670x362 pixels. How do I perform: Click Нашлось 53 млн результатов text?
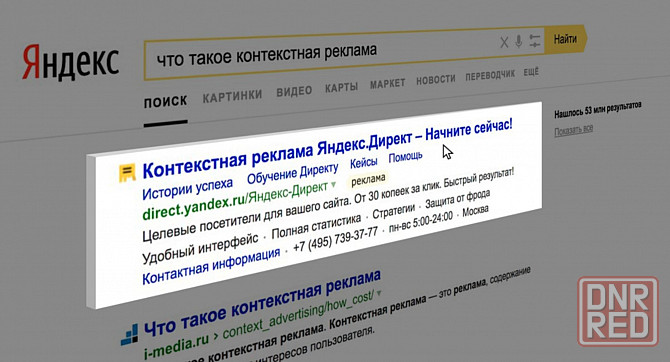click(x=598, y=109)
